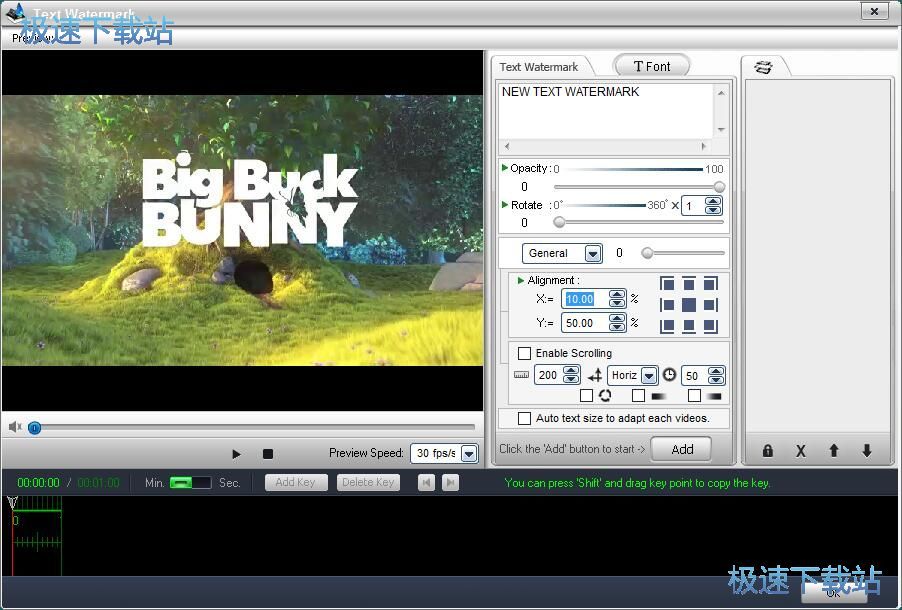This screenshot has height=610, width=902.
Task: Mute the preview audio speaker icon
Action: pyautogui.click(x=15, y=427)
